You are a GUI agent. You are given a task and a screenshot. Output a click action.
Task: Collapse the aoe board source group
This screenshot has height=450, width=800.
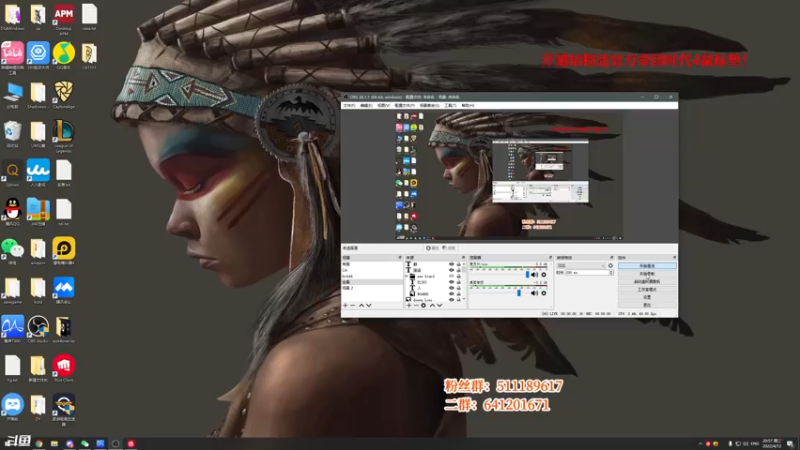click(407, 276)
